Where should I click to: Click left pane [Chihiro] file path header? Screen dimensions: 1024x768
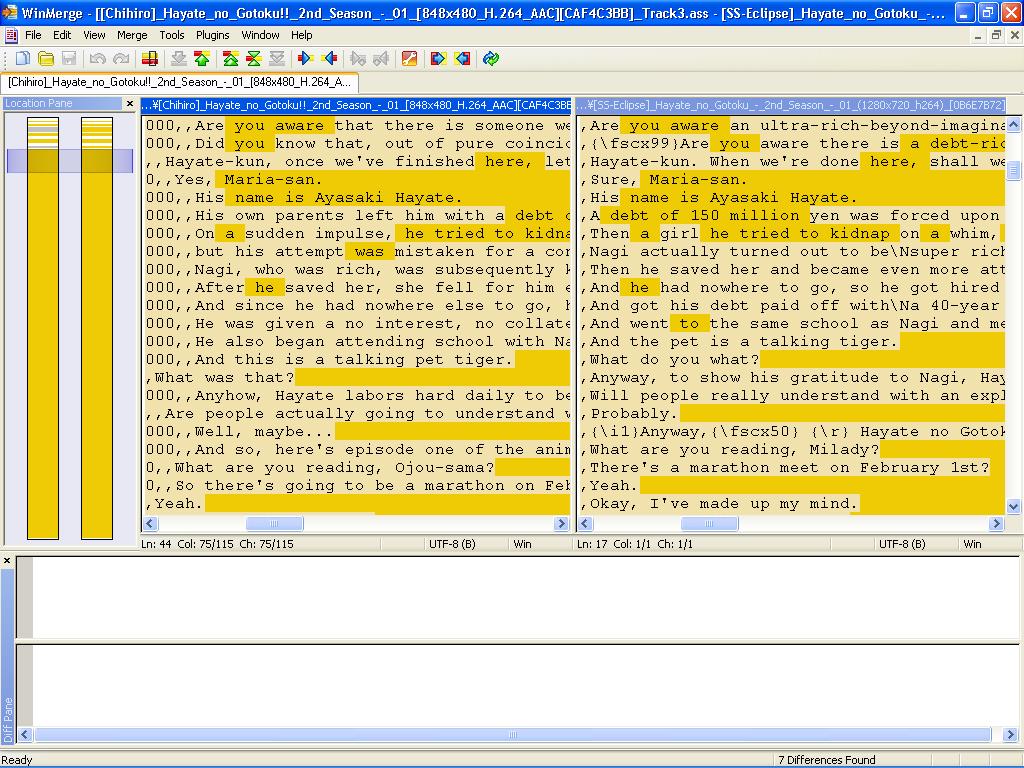[356, 104]
